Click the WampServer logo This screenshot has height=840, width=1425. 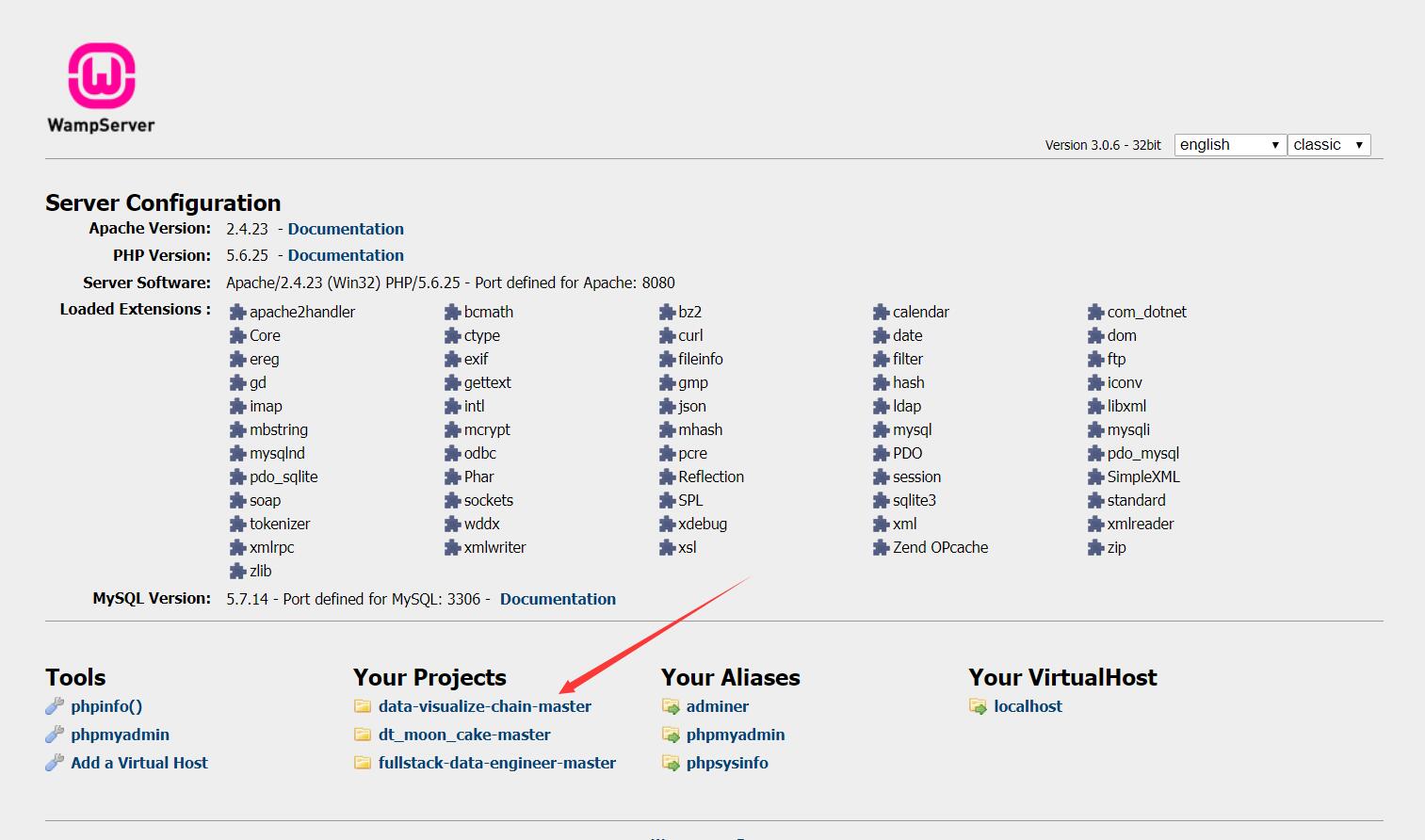click(x=101, y=88)
